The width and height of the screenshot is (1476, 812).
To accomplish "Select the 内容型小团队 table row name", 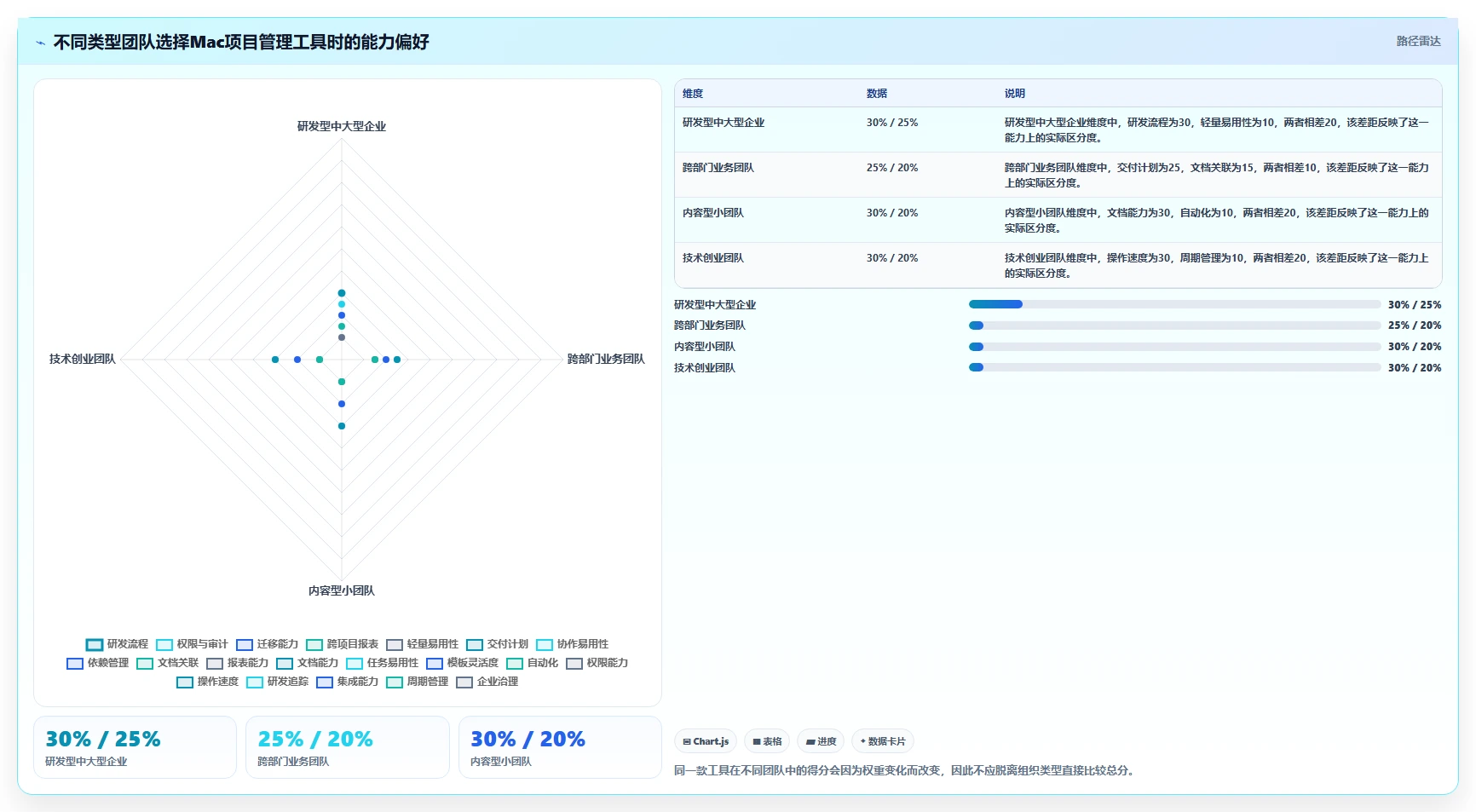I will click(x=713, y=213).
